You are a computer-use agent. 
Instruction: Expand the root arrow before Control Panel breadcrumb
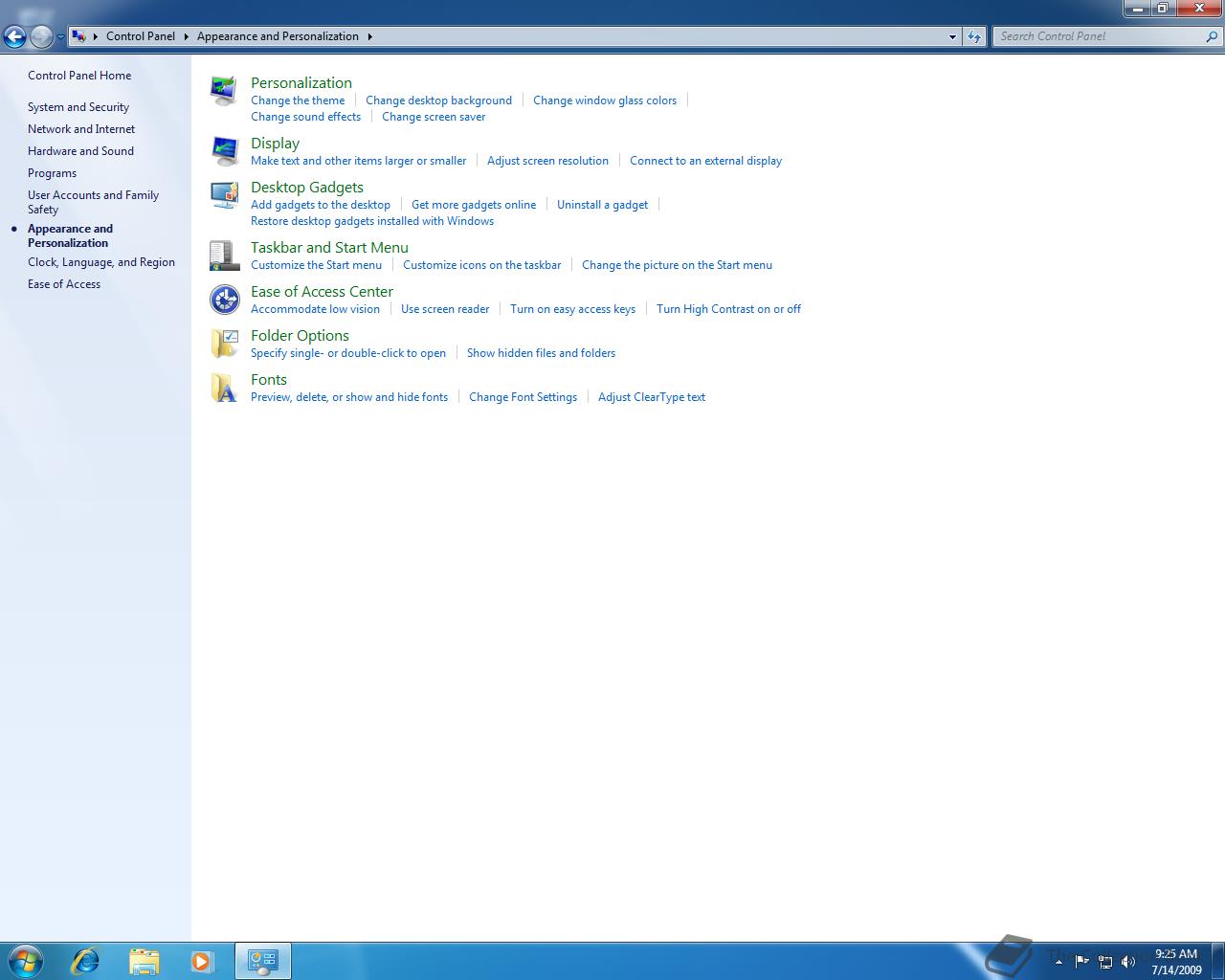96,36
